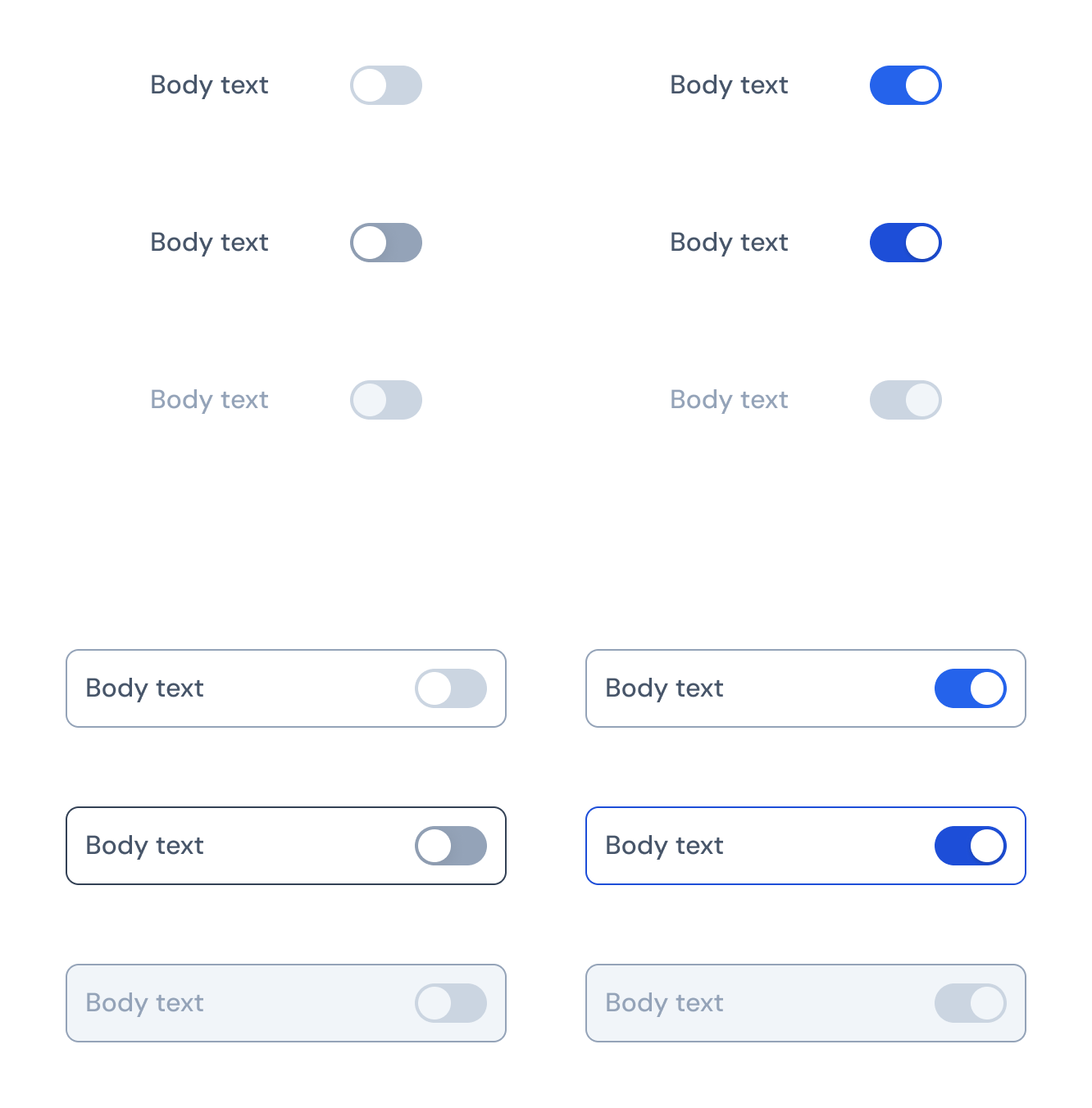
Task: Click the Body text label in blue-outlined card
Action: coord(664,846)
